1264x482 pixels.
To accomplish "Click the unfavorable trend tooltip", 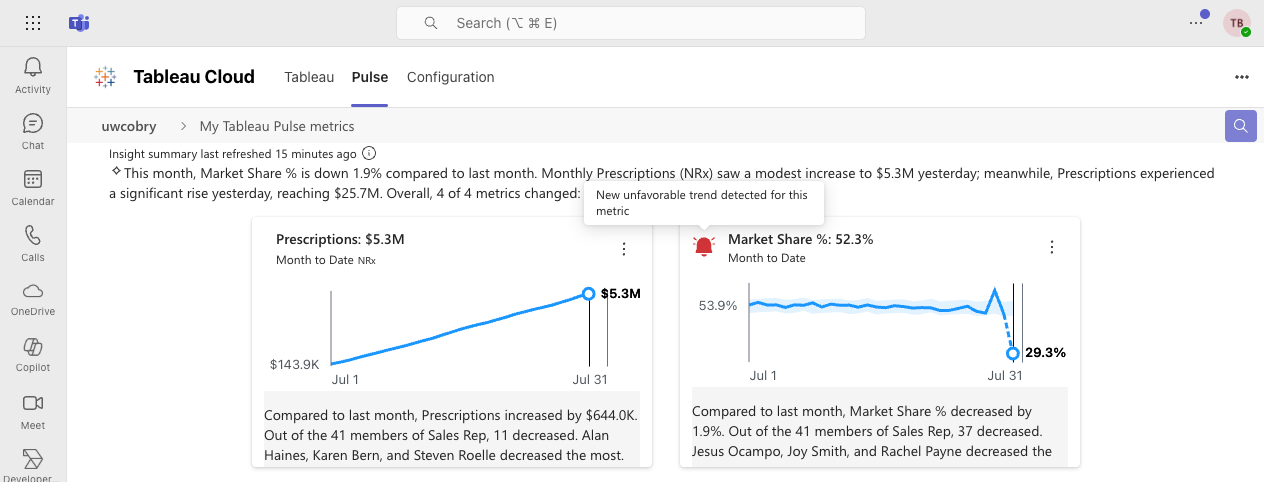I will tap(703, 203).
